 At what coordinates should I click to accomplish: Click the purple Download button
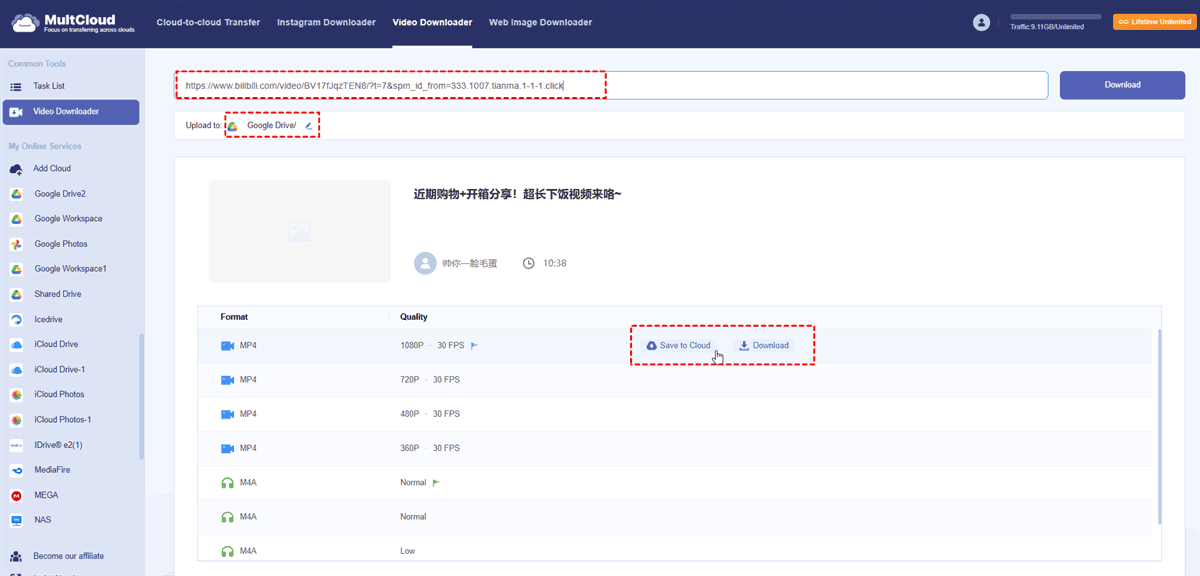click(1122, 85)
